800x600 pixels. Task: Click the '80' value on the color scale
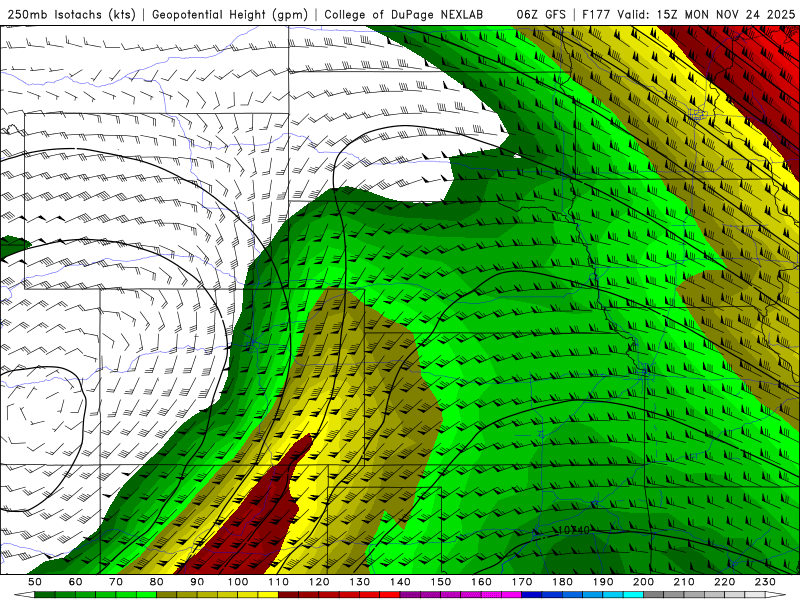[157, 582]
